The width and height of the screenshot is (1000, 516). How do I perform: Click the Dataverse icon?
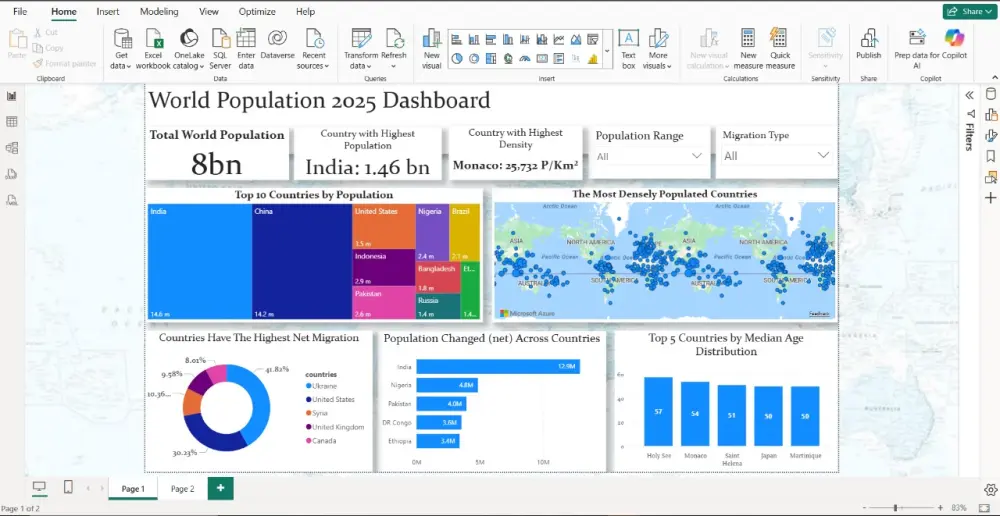pos(277,38)
